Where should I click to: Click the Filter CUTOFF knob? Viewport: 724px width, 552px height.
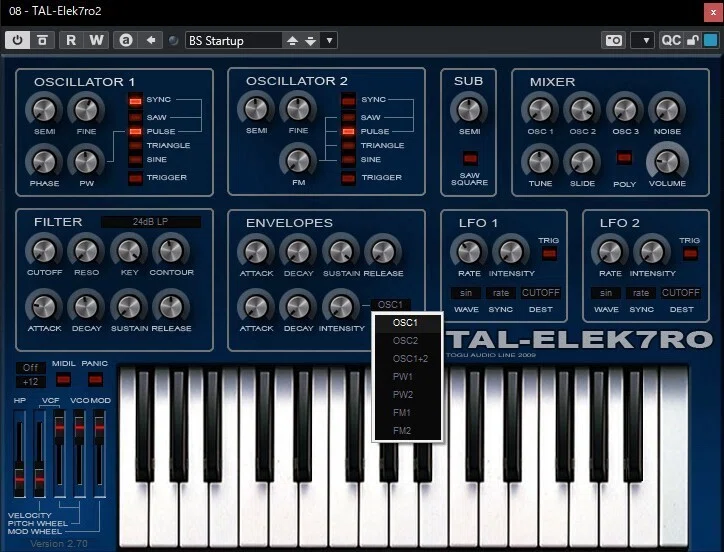[x=44, y=251]
